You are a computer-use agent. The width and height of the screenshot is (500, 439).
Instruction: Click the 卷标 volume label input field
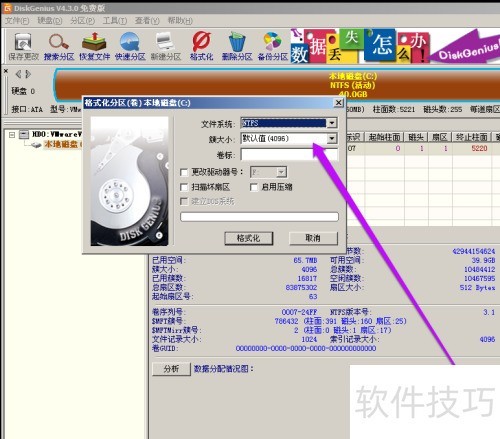click(x=289, y=155)
